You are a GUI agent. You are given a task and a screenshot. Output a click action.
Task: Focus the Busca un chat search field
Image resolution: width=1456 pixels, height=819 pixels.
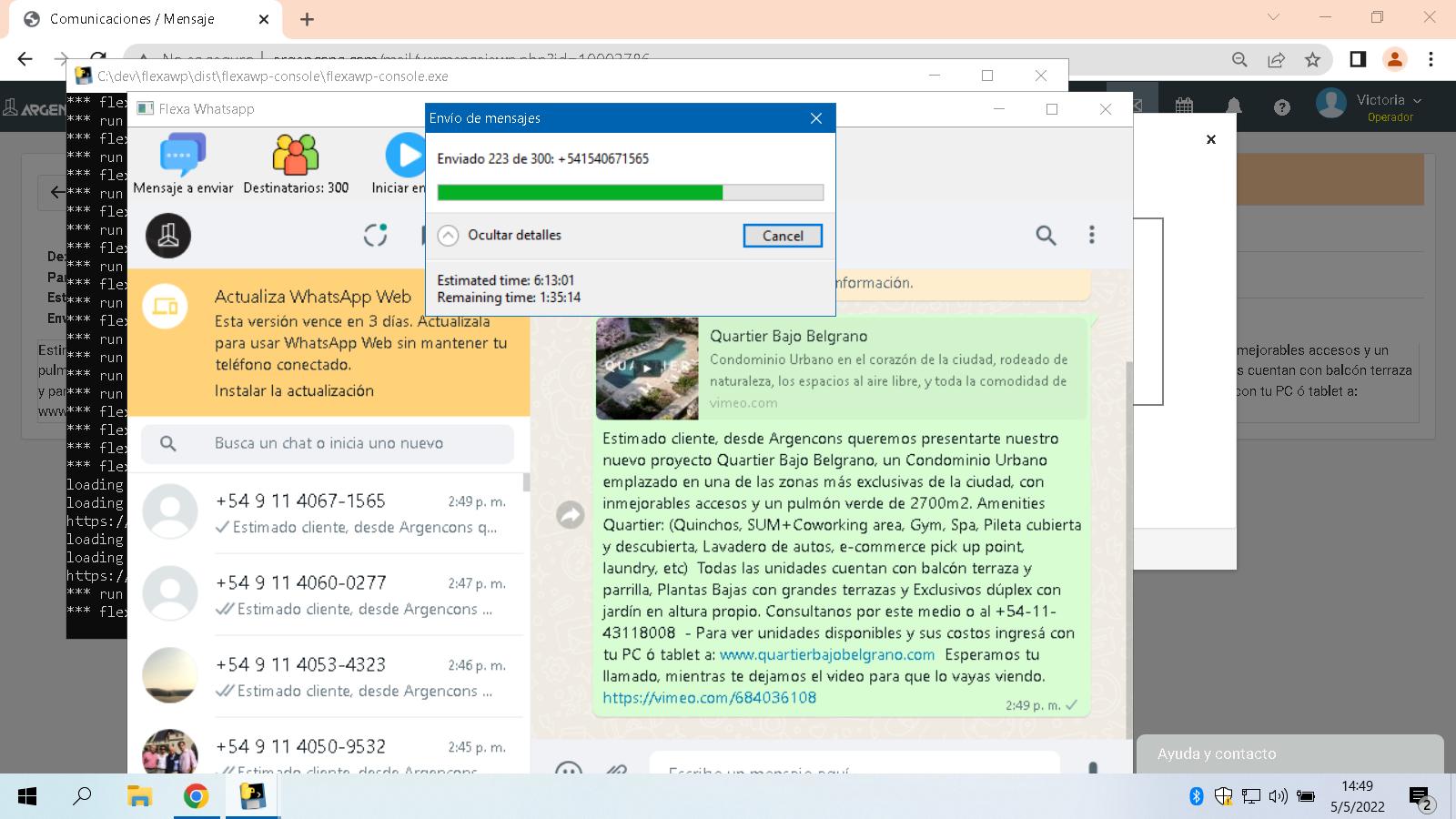328,443
